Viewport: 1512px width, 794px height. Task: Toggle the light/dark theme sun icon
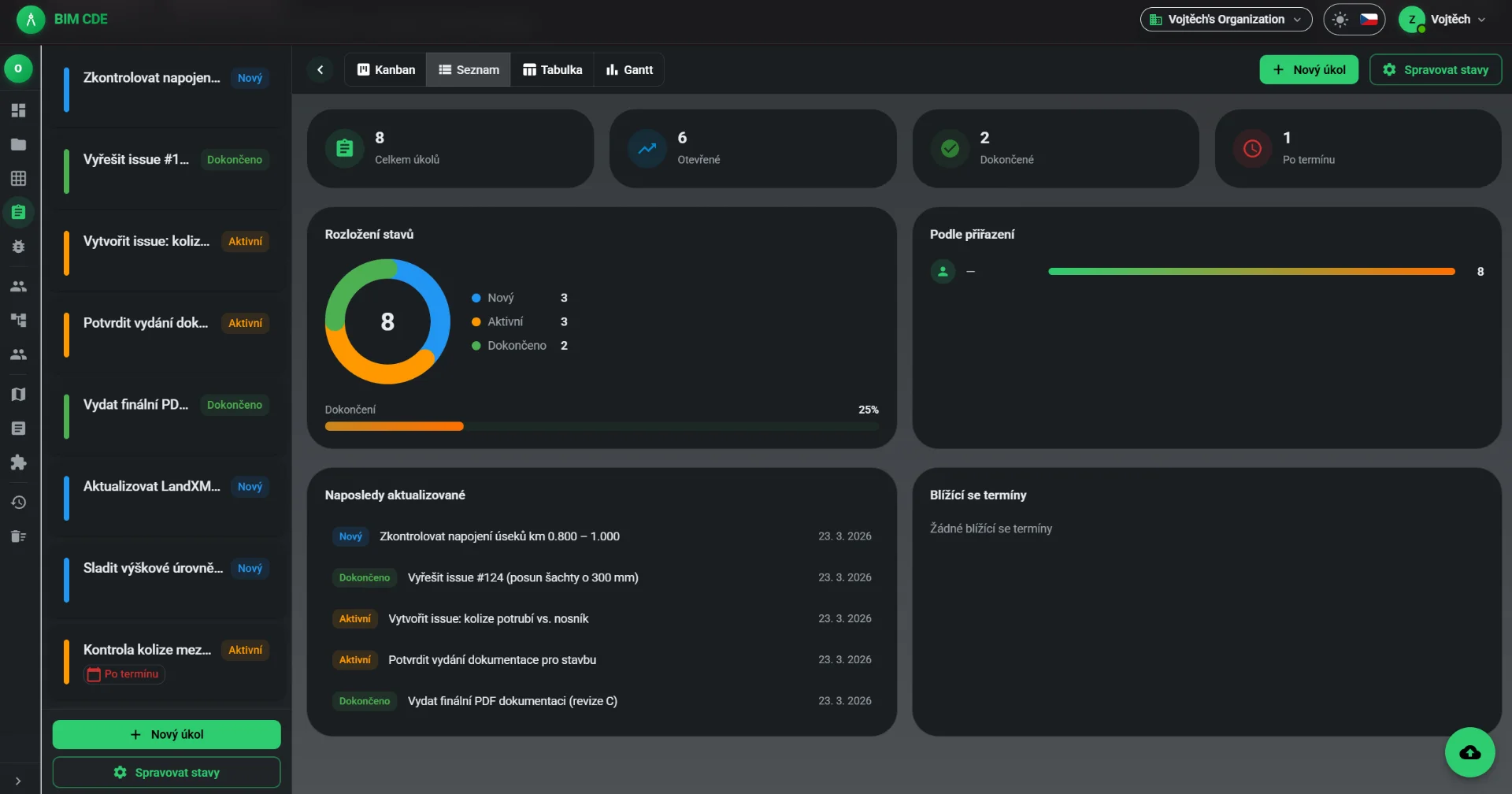pos(1340,19)
